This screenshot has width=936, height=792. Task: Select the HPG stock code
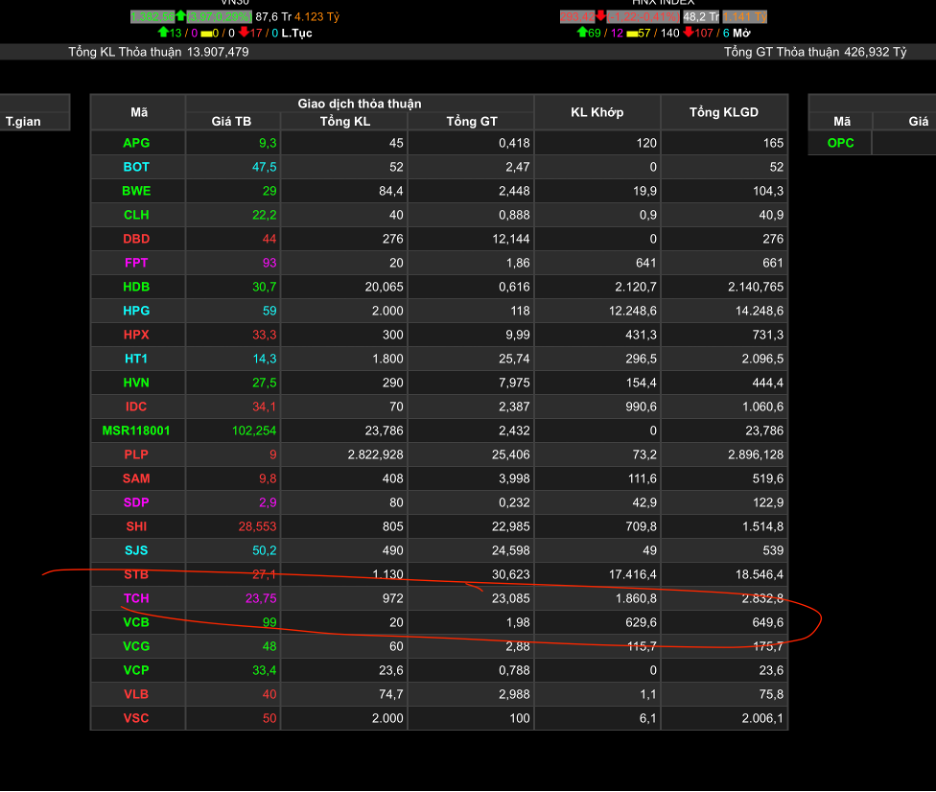[137, 311]
